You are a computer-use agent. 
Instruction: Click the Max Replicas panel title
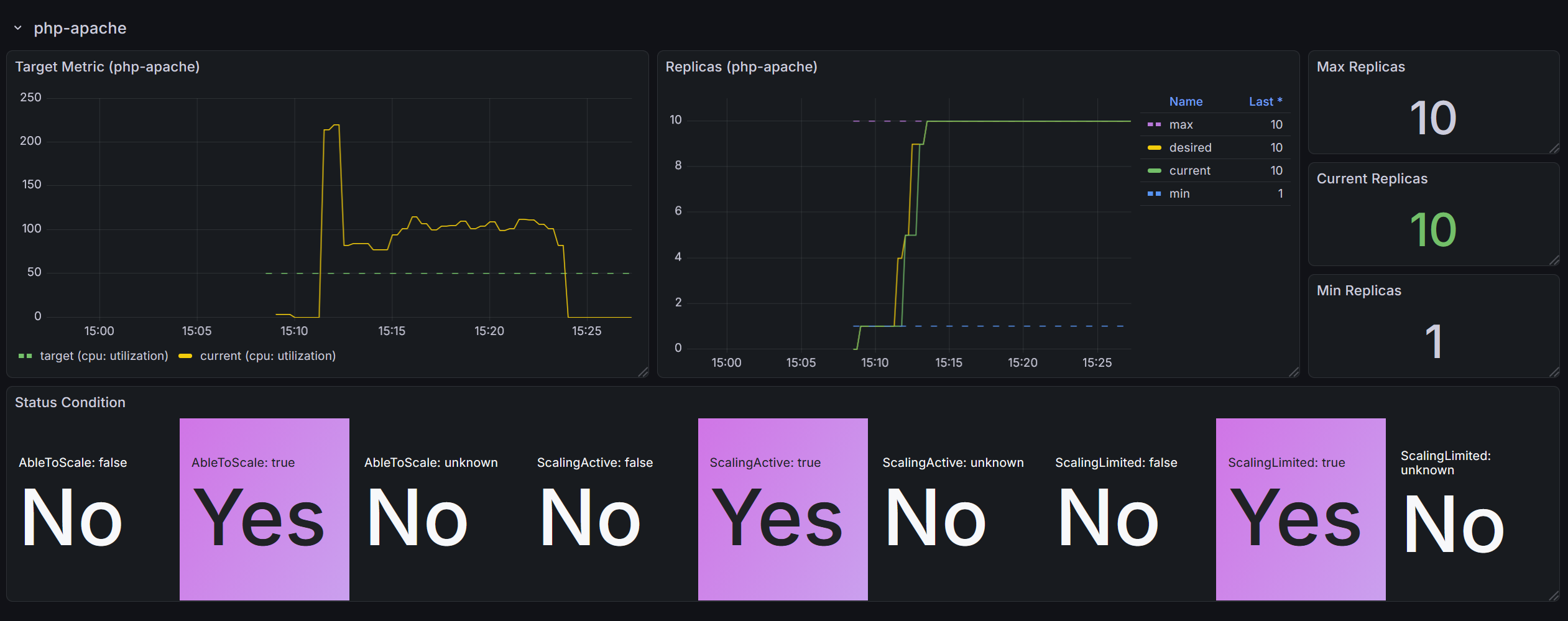tap(1361, 67)
